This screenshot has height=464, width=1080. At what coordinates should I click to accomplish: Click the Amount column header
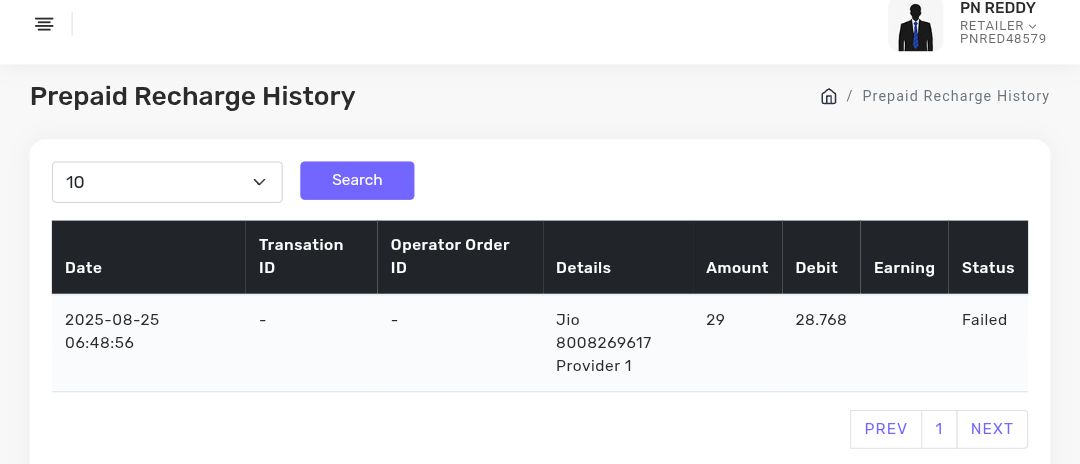(x=737, y=268)
